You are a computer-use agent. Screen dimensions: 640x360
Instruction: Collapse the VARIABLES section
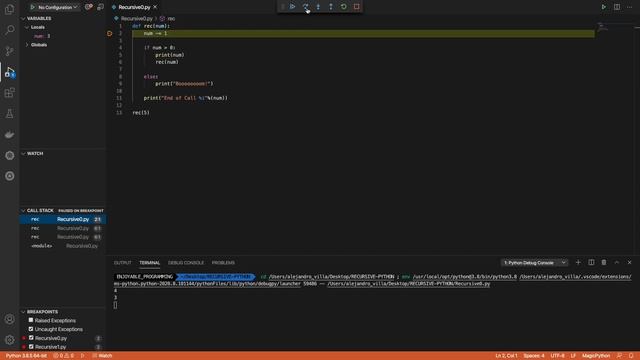(39, 18)
